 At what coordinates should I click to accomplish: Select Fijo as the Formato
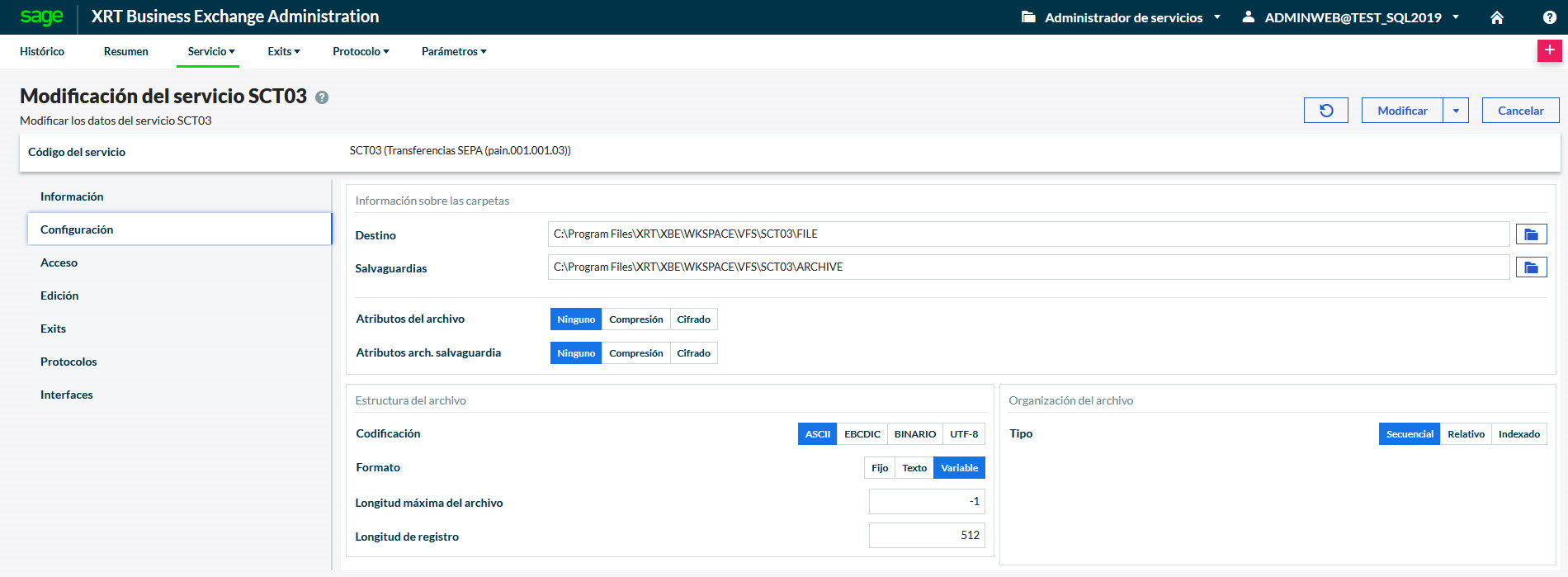pyautogui.click(x=879, y=468)
